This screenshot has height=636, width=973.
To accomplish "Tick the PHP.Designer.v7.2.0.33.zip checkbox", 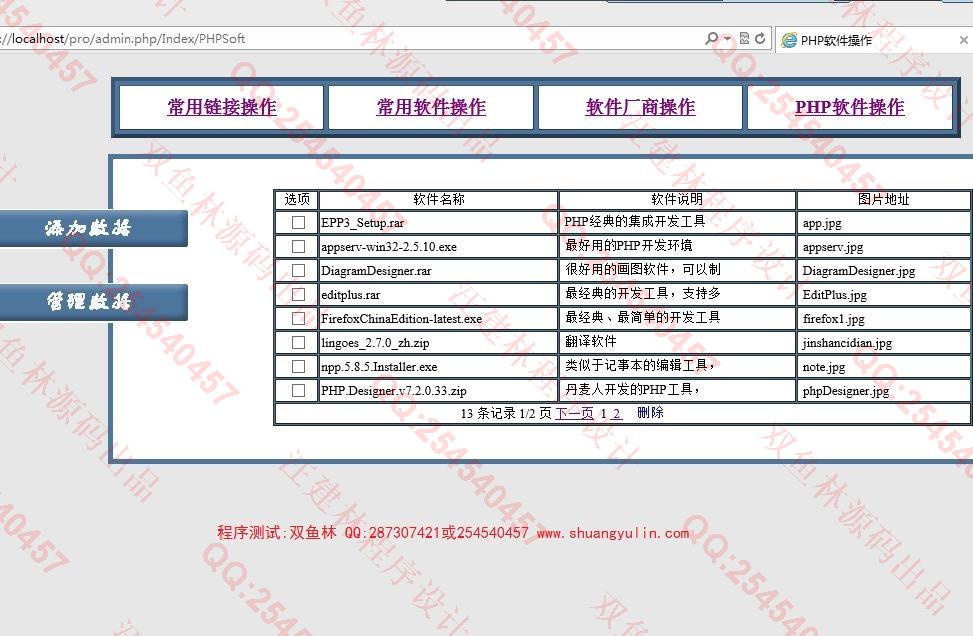I will tap(298, 390).
